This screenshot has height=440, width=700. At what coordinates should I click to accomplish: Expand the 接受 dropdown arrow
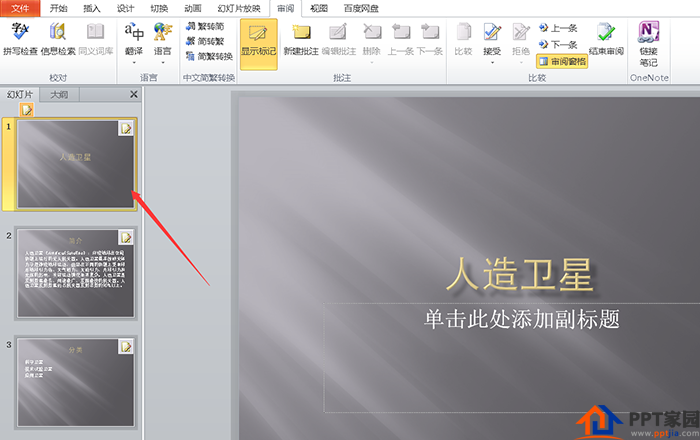click(x=492, y=62)
